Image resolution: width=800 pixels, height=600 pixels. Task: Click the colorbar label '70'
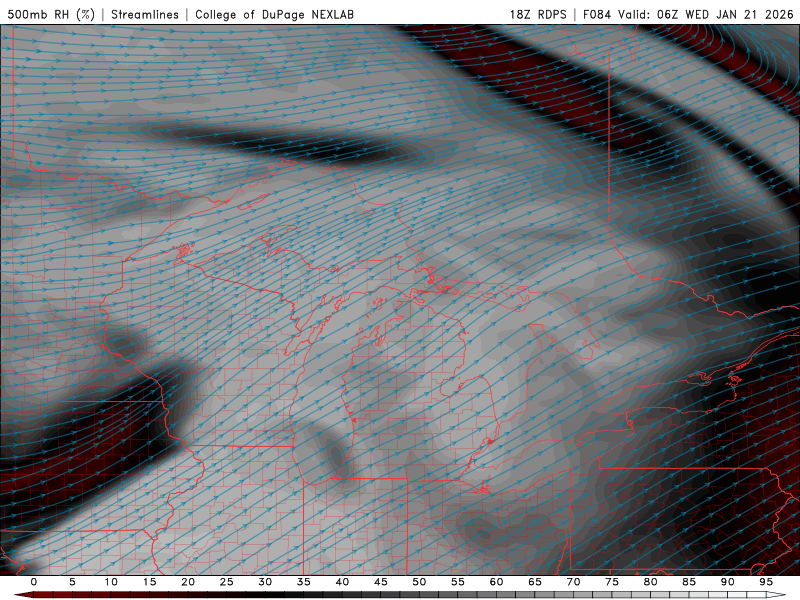coord(573,582)
